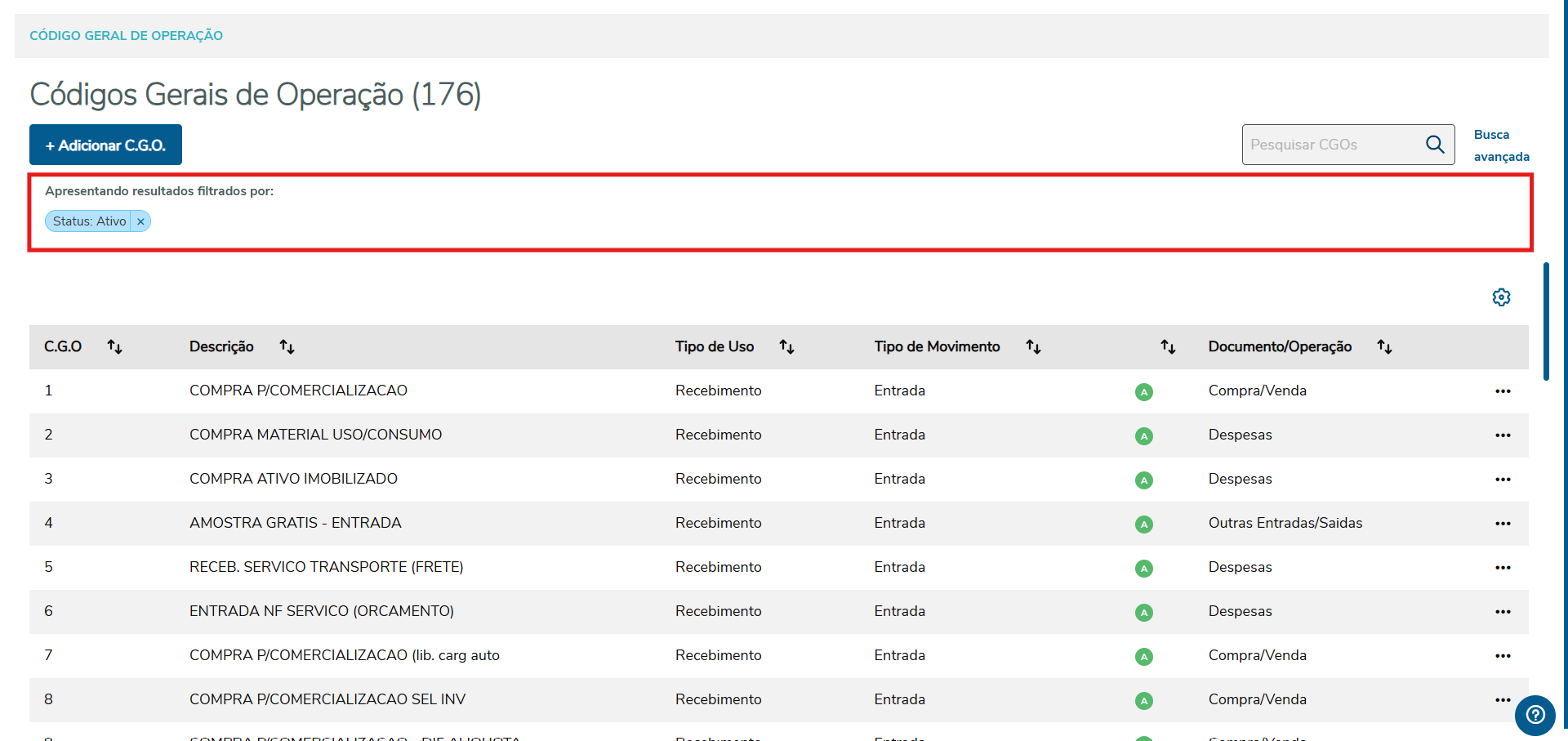Click CGO number 6 cell
1568x741 pixels.
pos(48,611)
